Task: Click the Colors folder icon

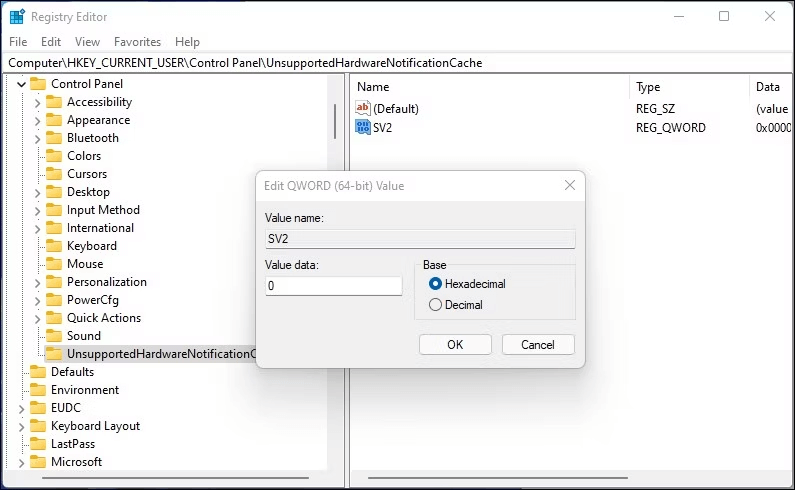Action: pos(54,156)
